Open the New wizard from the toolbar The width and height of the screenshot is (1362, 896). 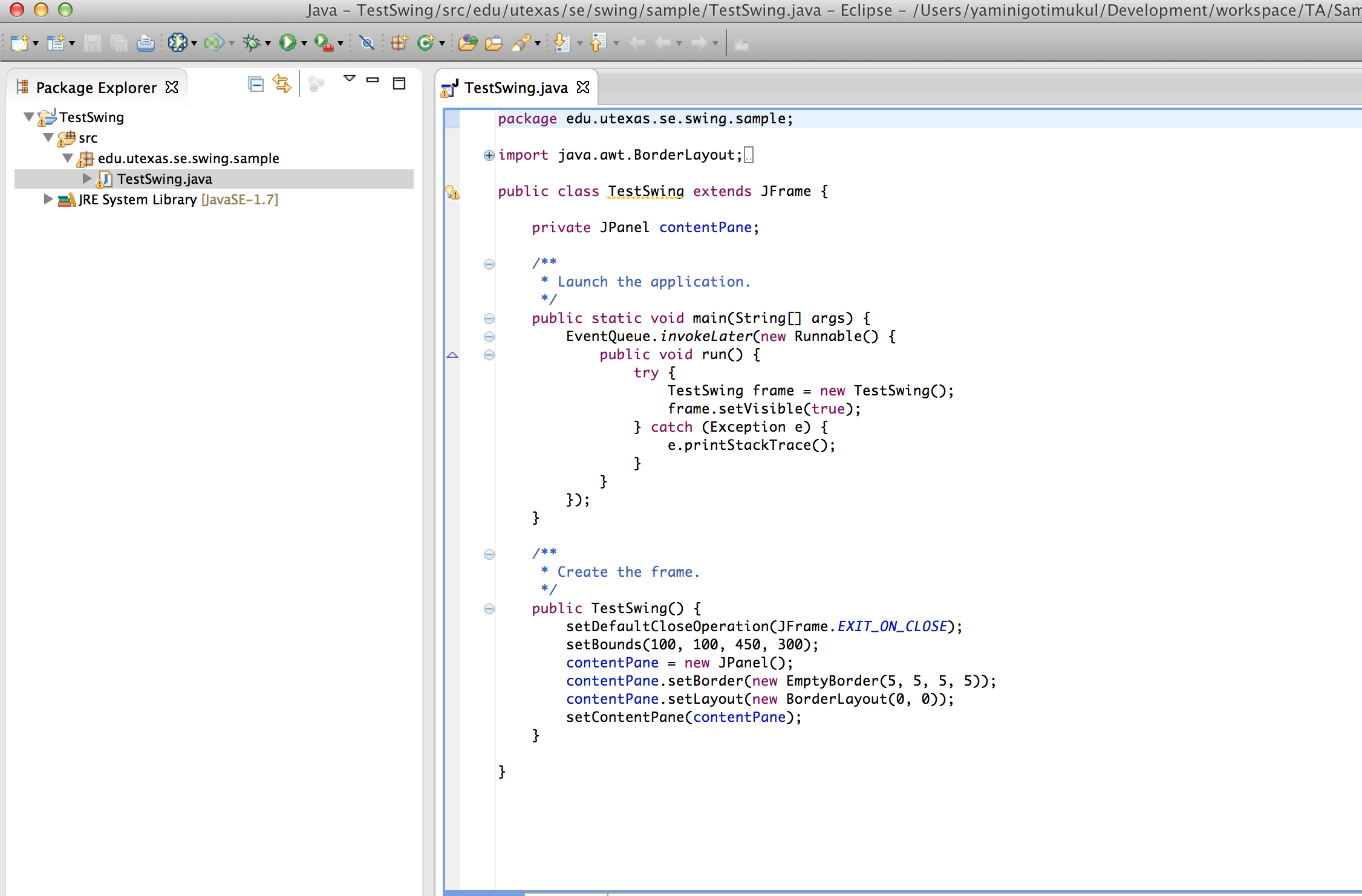click(18, 42)
